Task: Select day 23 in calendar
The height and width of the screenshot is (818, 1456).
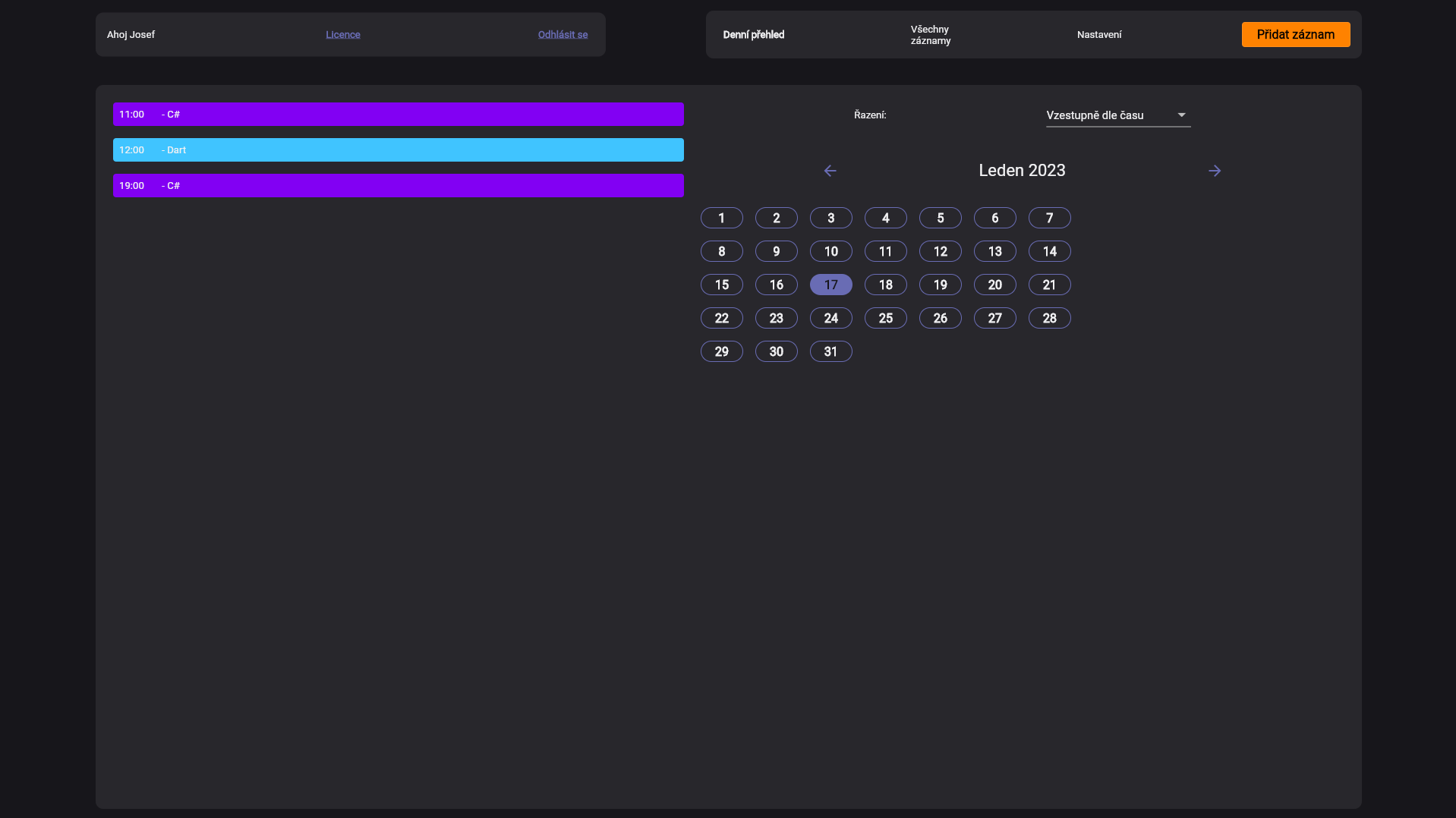Action: click(x=776, y=318)
